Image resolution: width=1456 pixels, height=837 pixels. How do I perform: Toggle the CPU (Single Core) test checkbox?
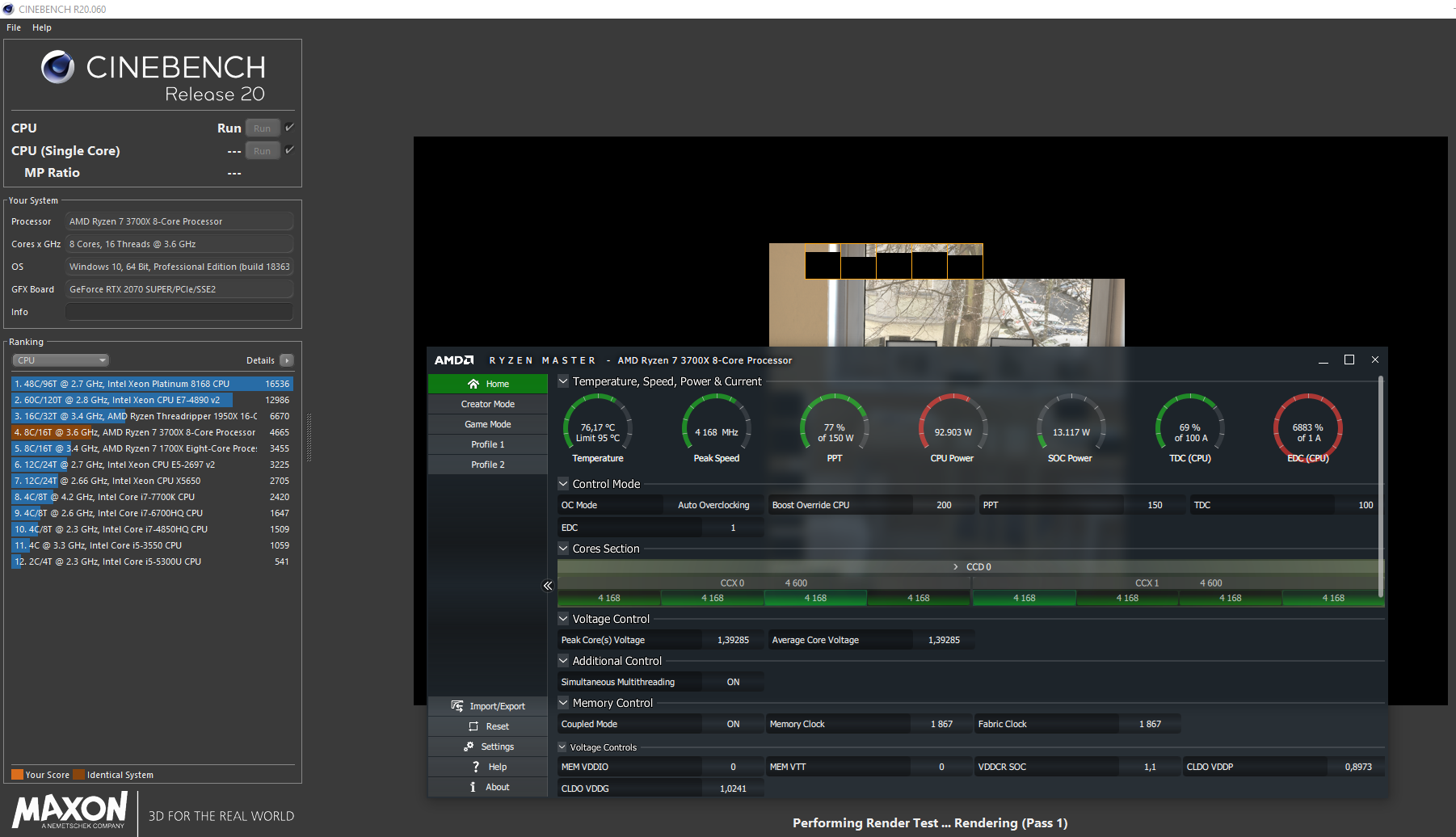point(290,150)
